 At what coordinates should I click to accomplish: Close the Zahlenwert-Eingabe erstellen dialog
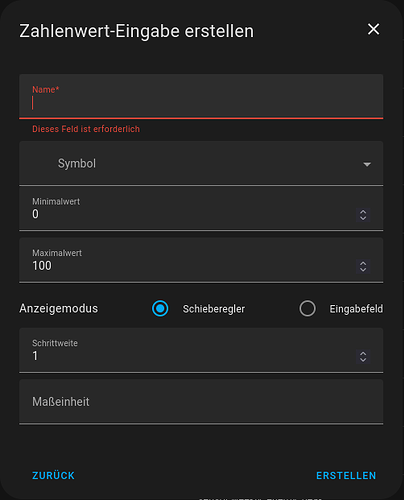373,29
